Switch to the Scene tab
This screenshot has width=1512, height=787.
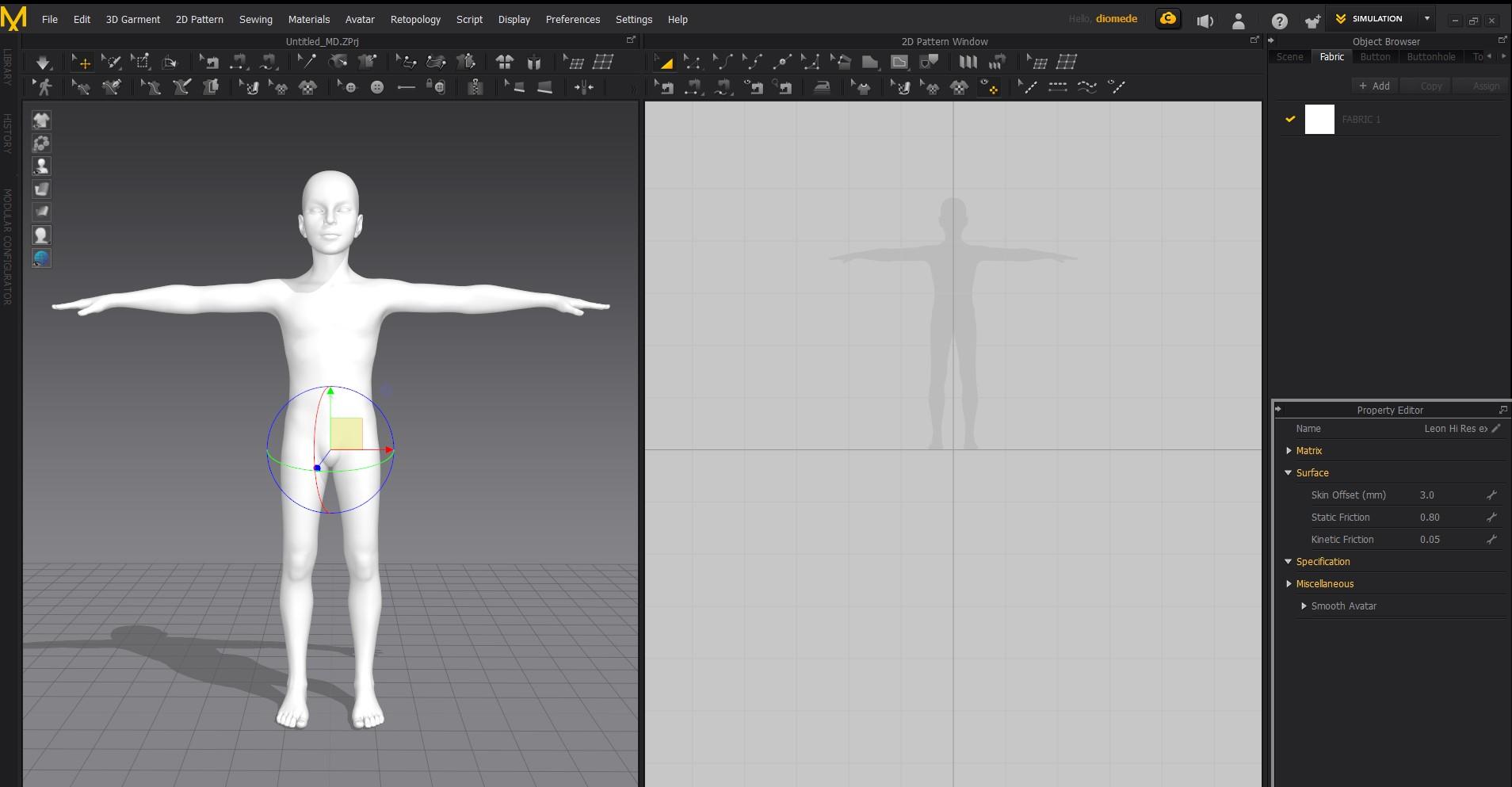(x=1289, y=57)
